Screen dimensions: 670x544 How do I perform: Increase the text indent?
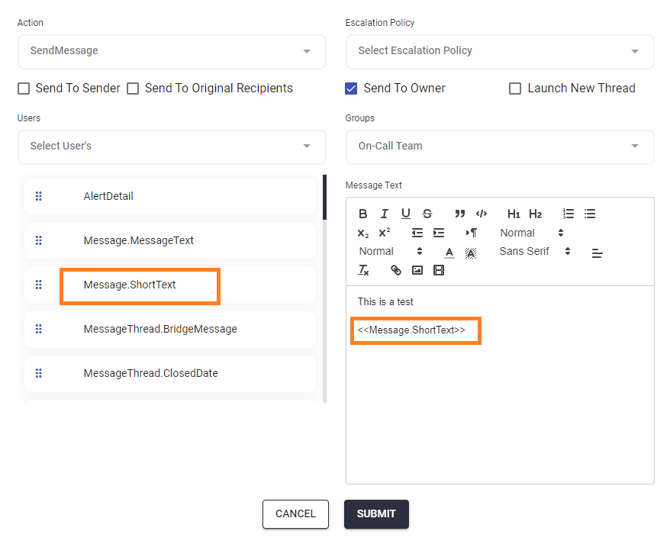(438, 233)
